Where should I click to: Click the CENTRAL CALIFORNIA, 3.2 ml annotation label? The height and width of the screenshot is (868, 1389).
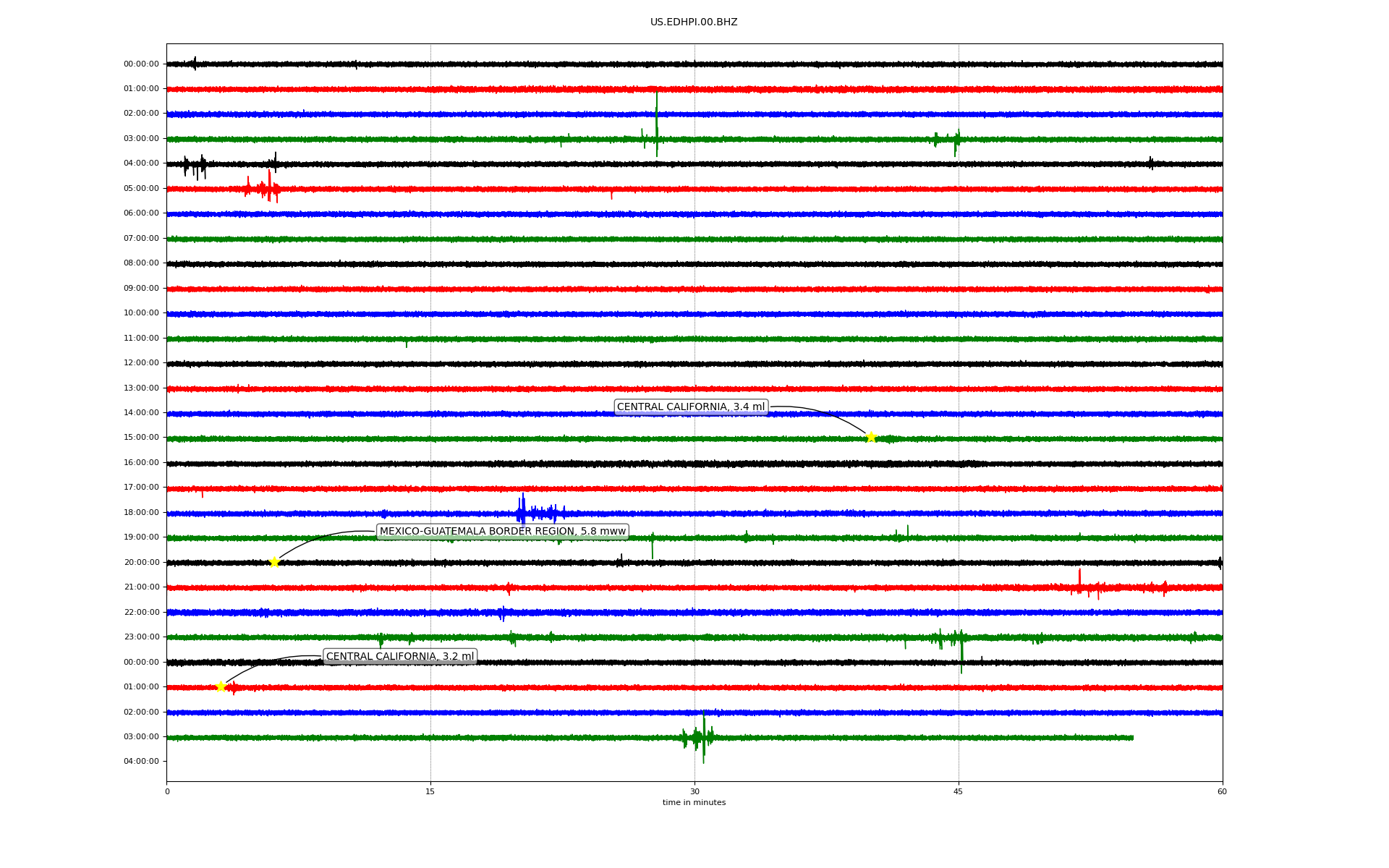pos(400,657)
